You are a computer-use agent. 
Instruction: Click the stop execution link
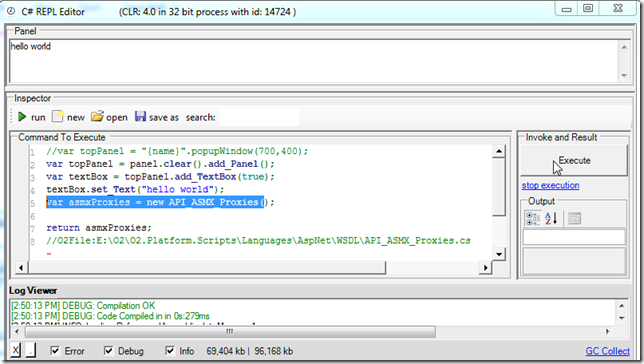pos(550,186)
